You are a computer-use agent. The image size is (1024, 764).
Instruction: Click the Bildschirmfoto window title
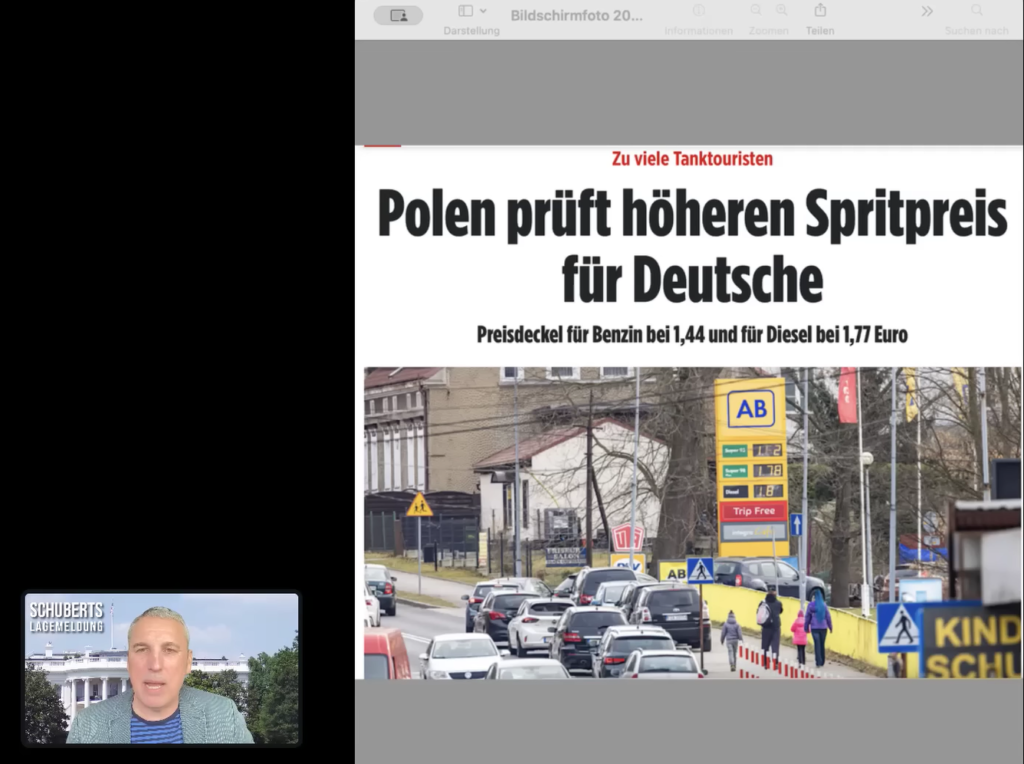[x=577, y=15]
